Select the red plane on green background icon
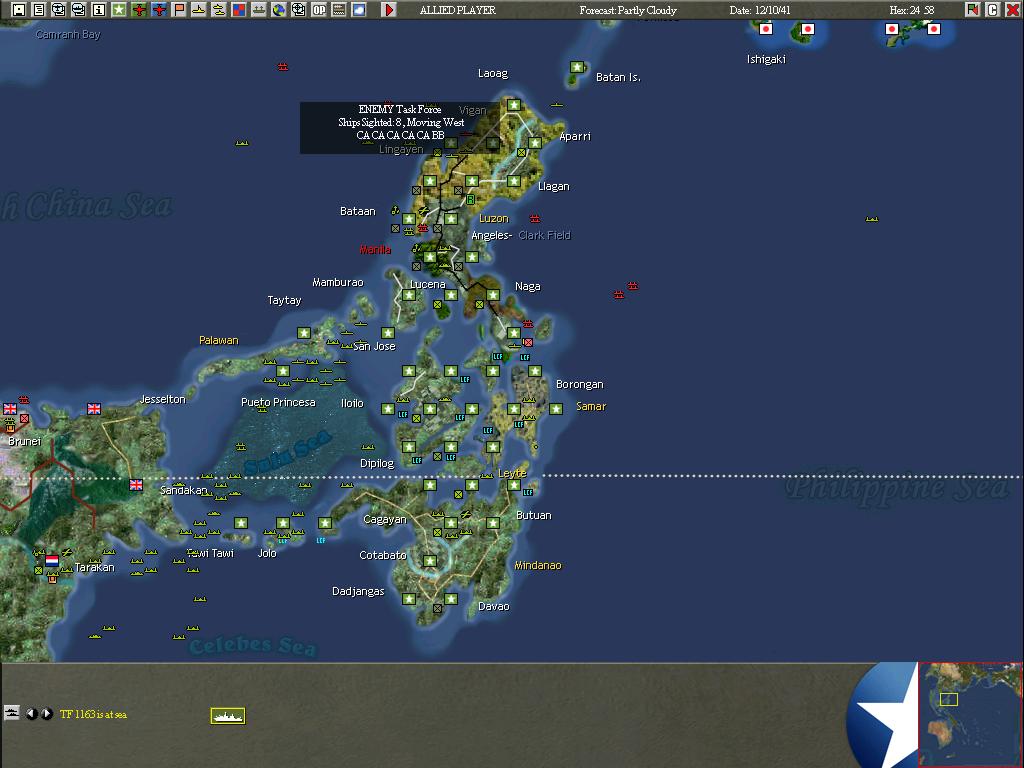Viewport: 1024px width, 768px height. tap(139, 10)
